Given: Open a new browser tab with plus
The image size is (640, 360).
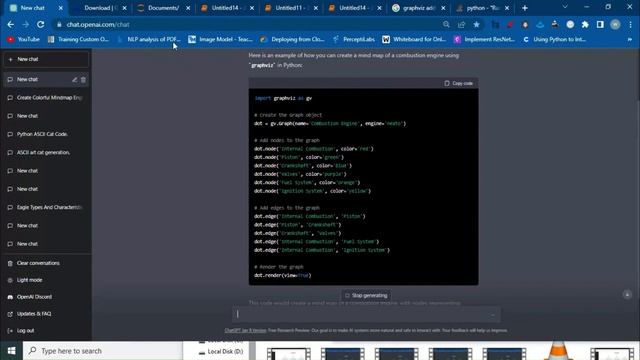Looking at the screenshot, I should 524,8.
